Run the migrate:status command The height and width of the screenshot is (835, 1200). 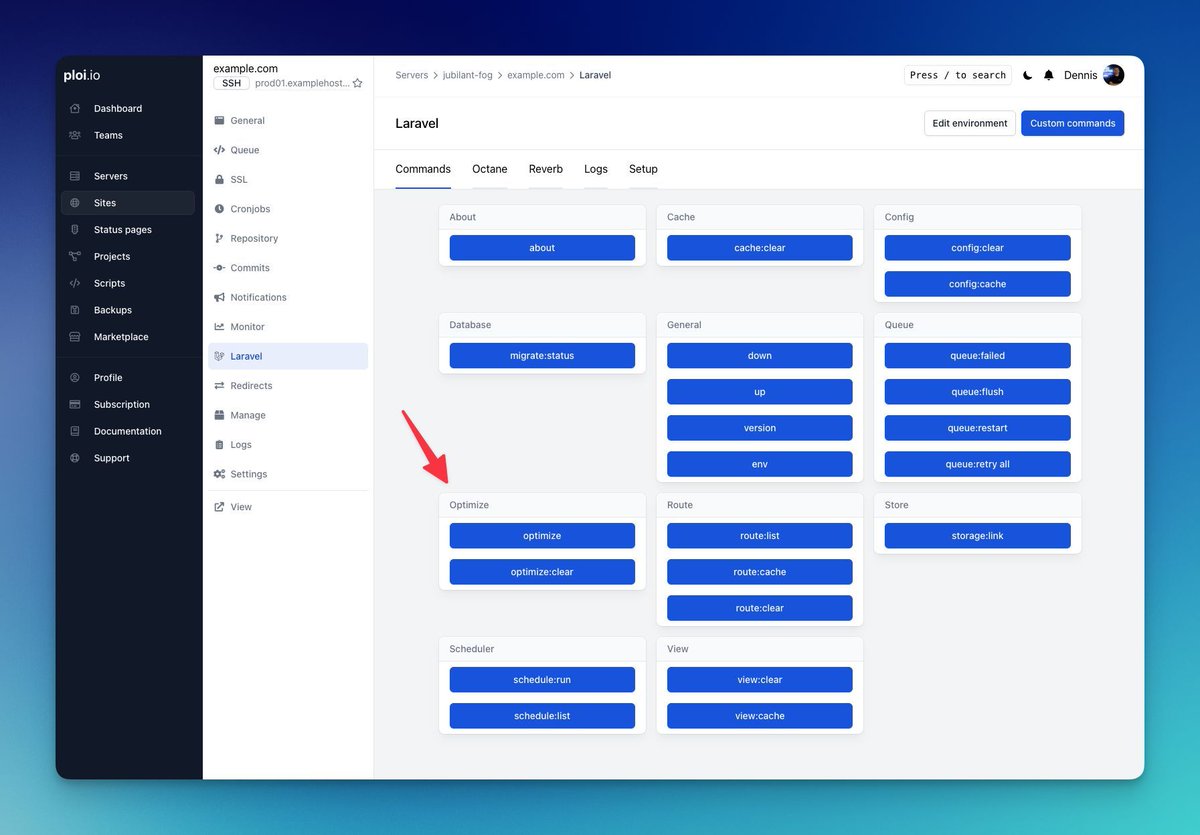click(542, 356)
